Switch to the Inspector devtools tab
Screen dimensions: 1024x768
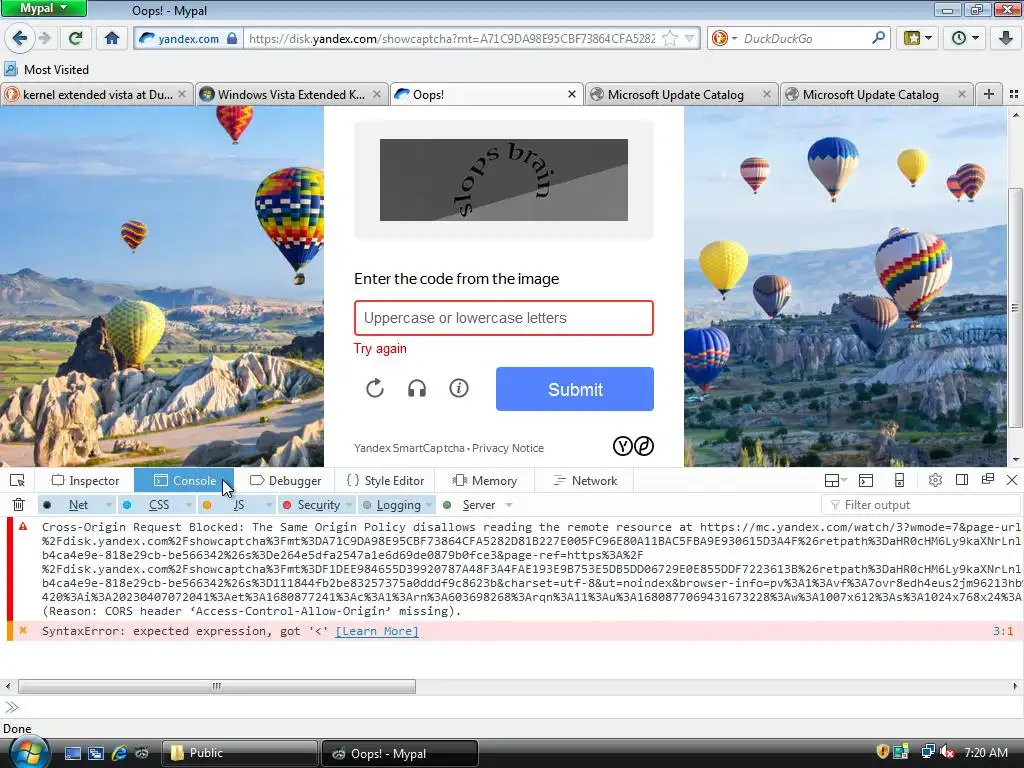click(86, 481)
